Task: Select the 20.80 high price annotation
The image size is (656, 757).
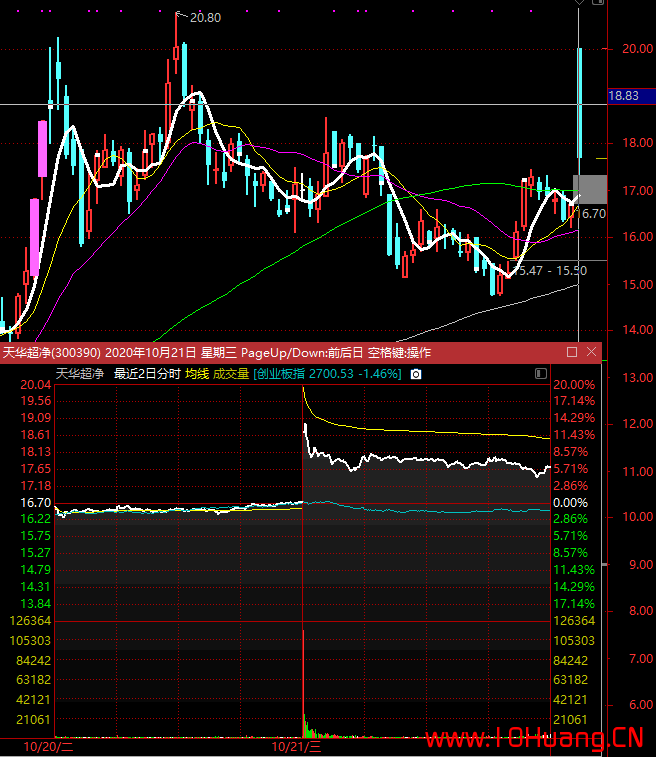Action: [x=205, y=18]
